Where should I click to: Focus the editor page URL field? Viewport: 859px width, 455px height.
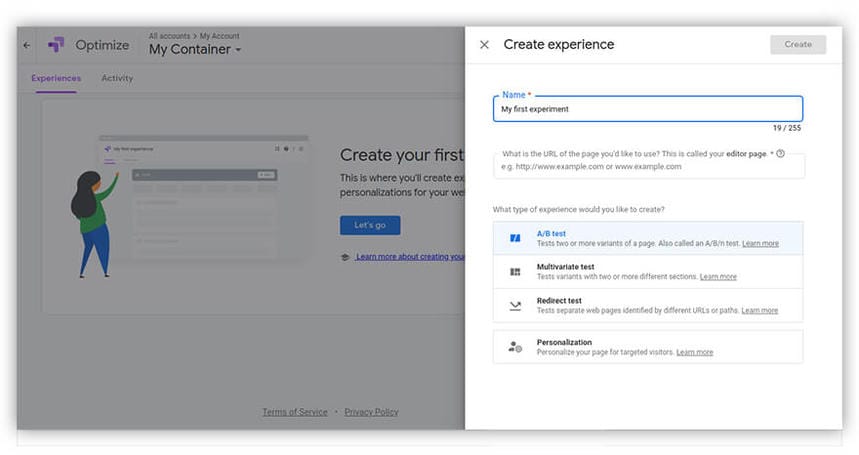647,166
